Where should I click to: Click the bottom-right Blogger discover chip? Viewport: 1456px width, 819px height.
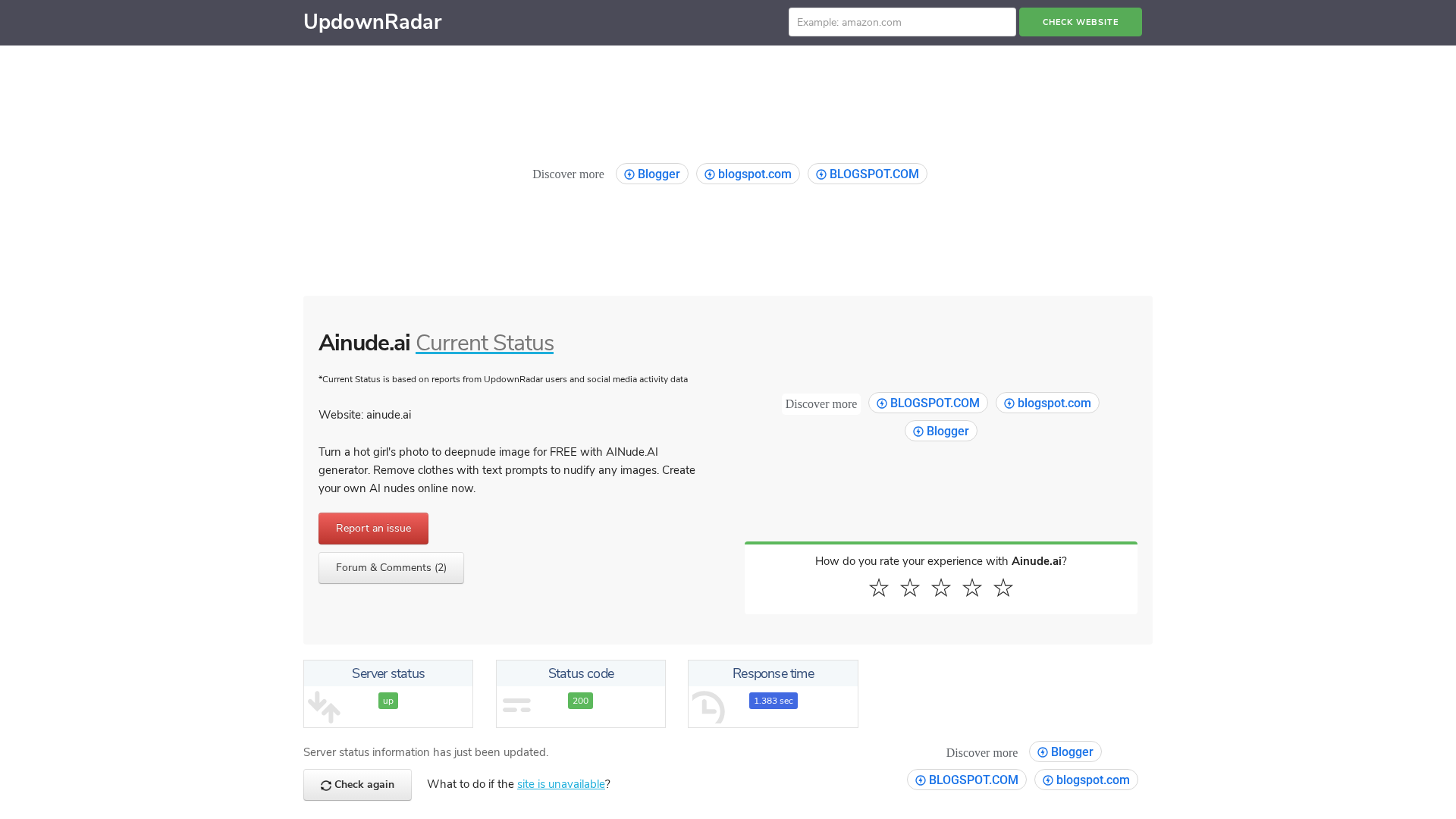1065,752
